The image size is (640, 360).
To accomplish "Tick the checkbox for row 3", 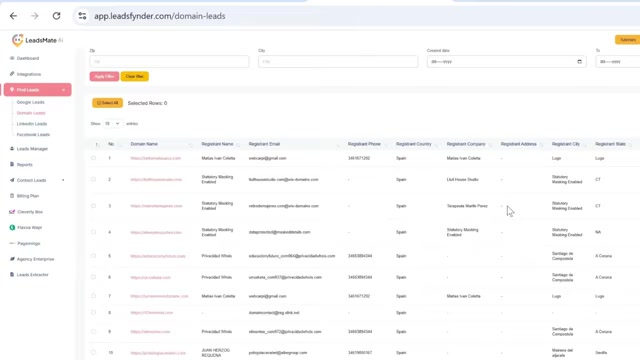I will pyautogui.click(x=93, y=206).
